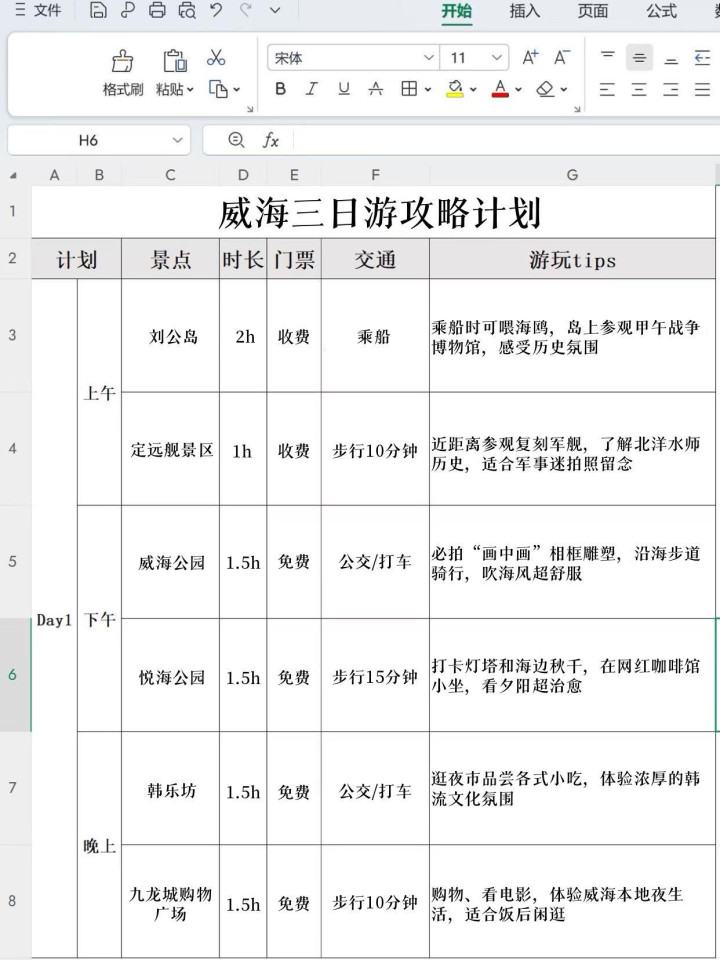Viewport: 720px width, 960px height.
Task: Click the Save icon in quick toolbar
Action: point(97,11)
